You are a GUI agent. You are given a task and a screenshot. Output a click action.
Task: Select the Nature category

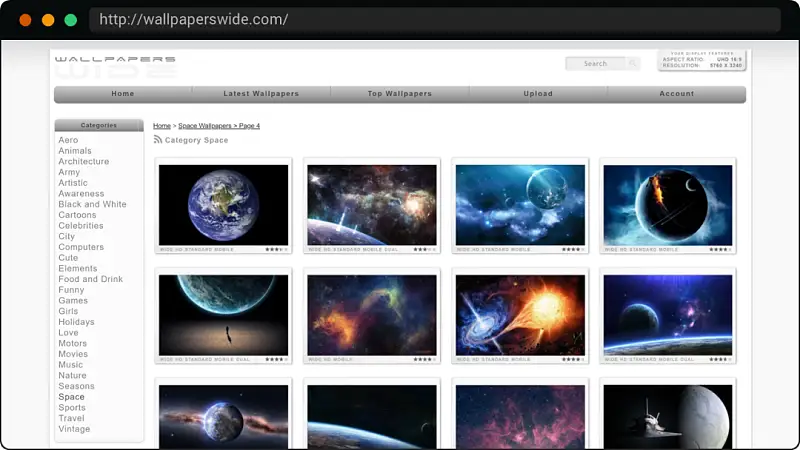coord(72,376)
